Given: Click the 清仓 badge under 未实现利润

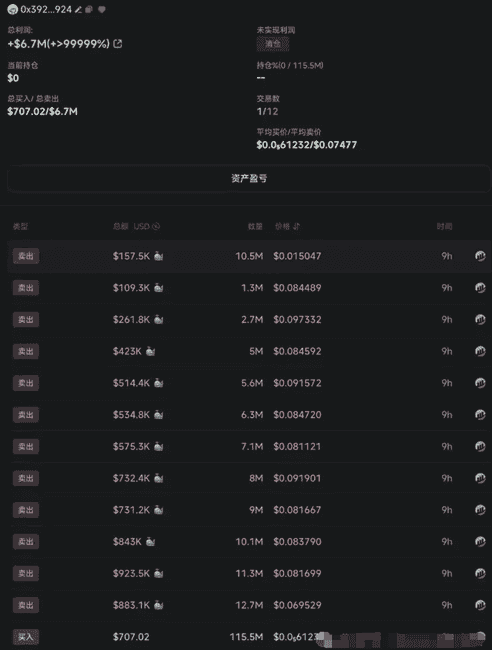Looking at the screenshot, I should [273, 44].
